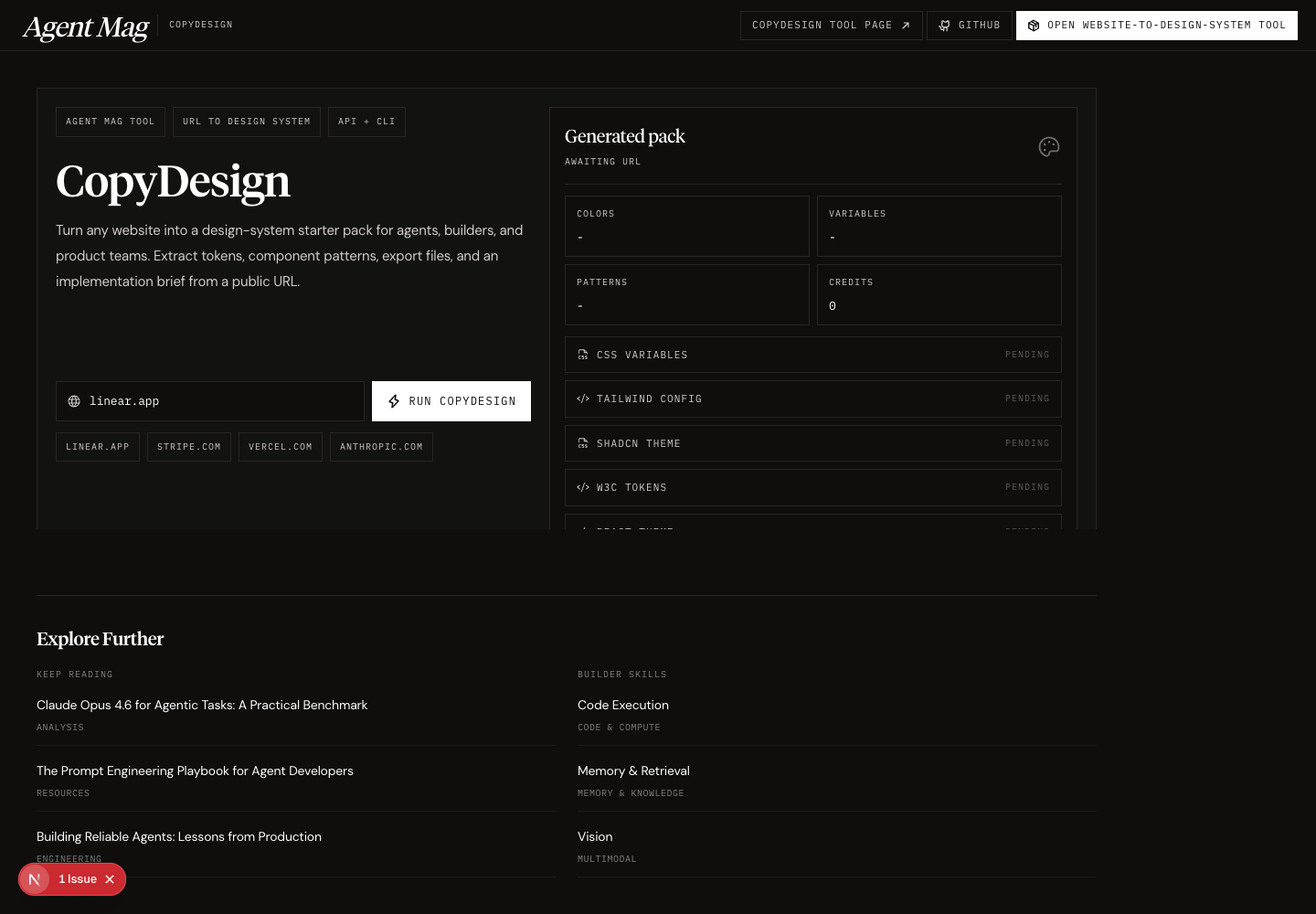1316x914 pixels.
Task: Click the W3C Tokens code icon
Action: [583, 488]
